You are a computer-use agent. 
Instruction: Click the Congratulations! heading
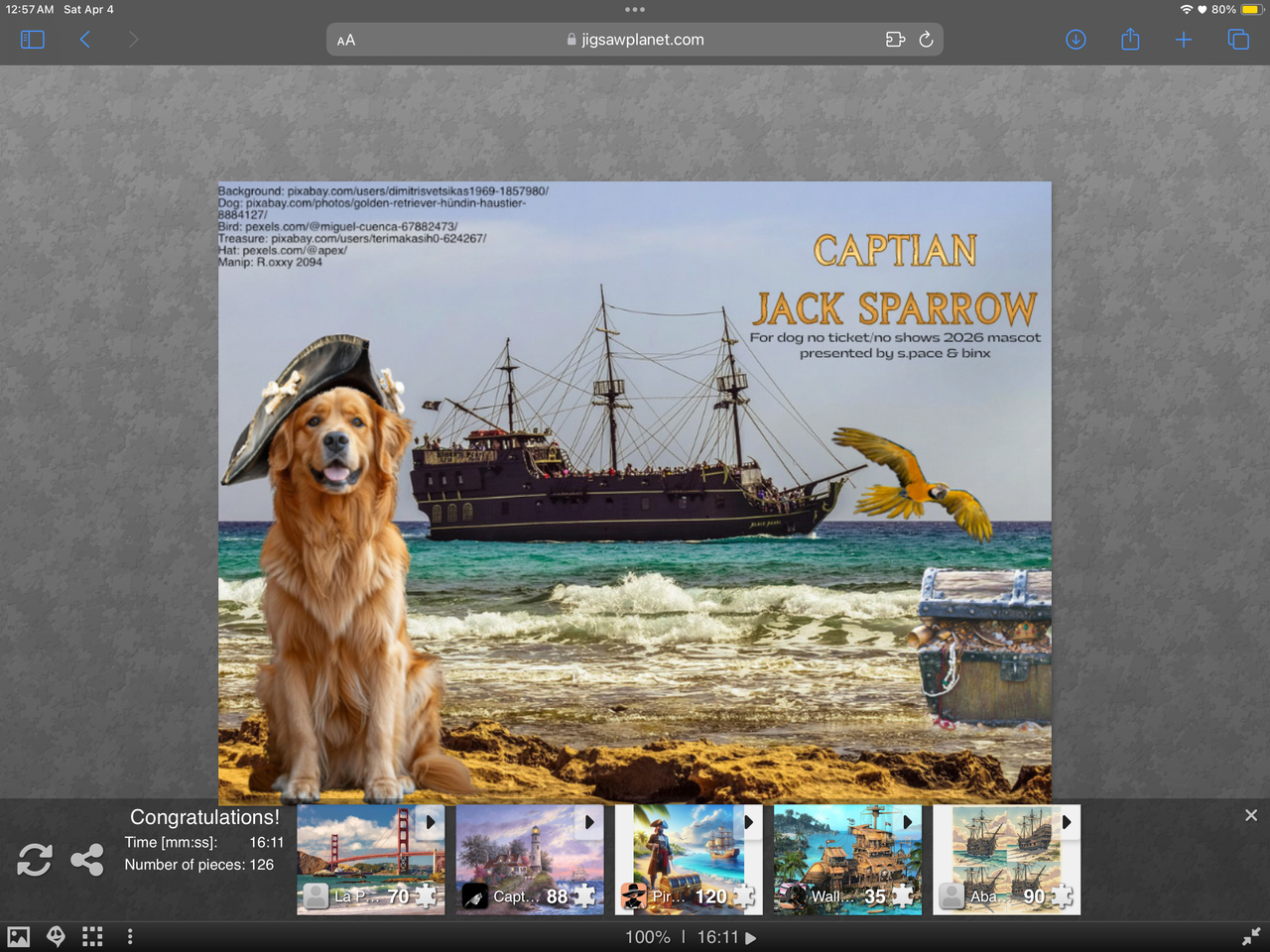(x=204, y=817)
